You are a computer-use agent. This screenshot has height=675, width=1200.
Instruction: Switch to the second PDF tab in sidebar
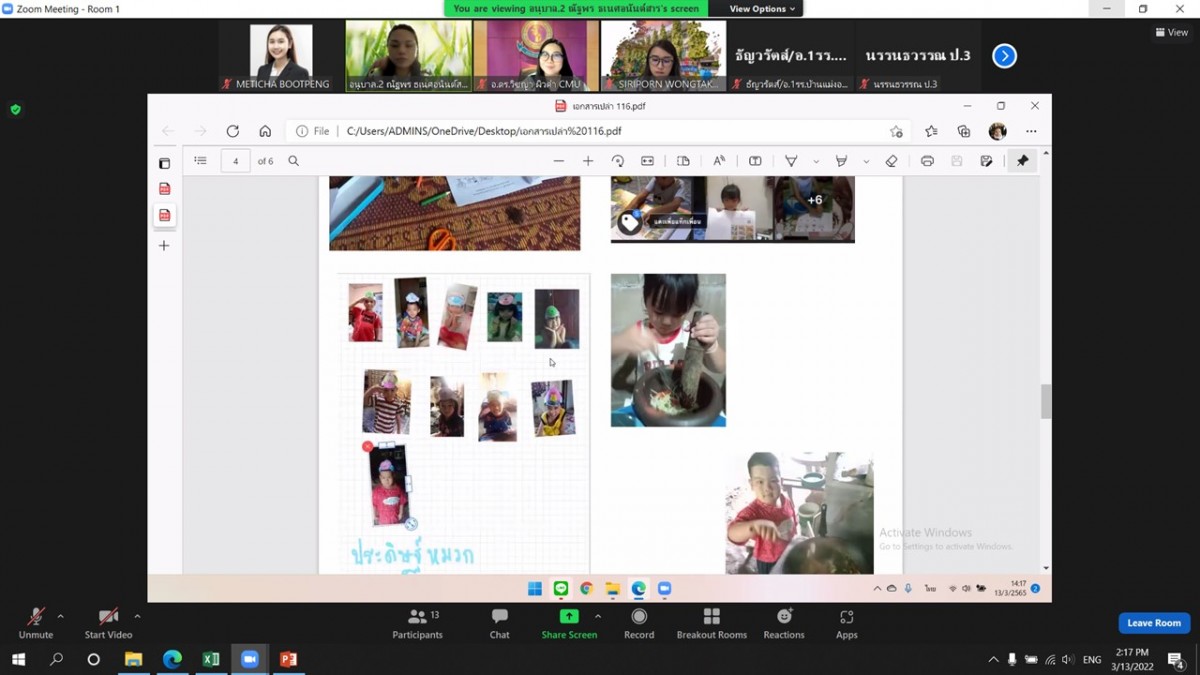(164, 215)
